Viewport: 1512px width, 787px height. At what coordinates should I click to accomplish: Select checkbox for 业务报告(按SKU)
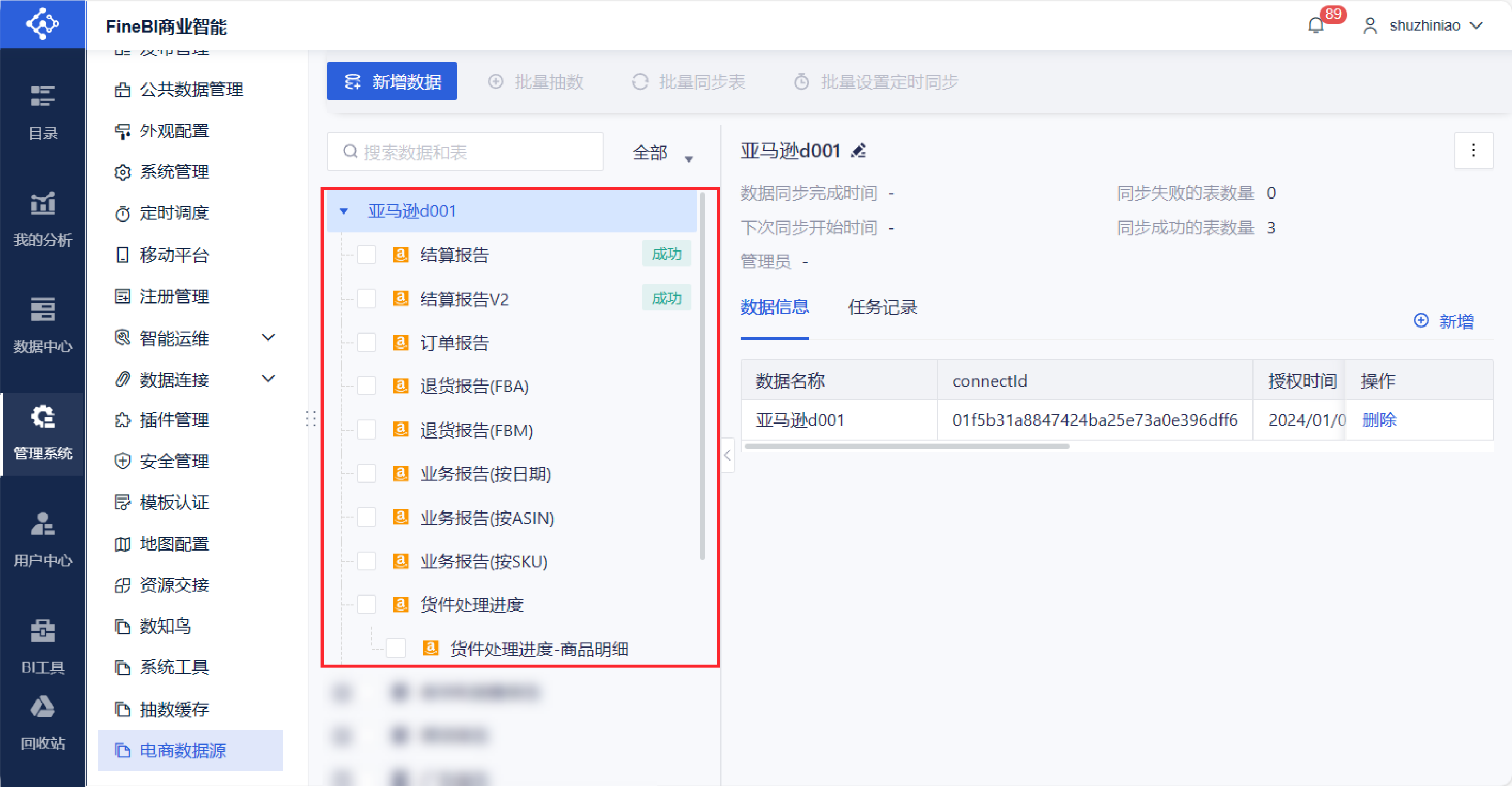pos(367,562)
